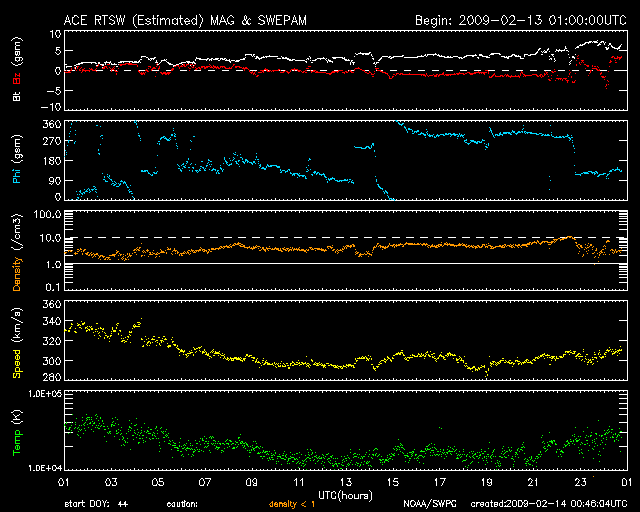Click the 'Temp (K)' axis label
Viewport: 640px width, 512px height.
coord(17,433)
